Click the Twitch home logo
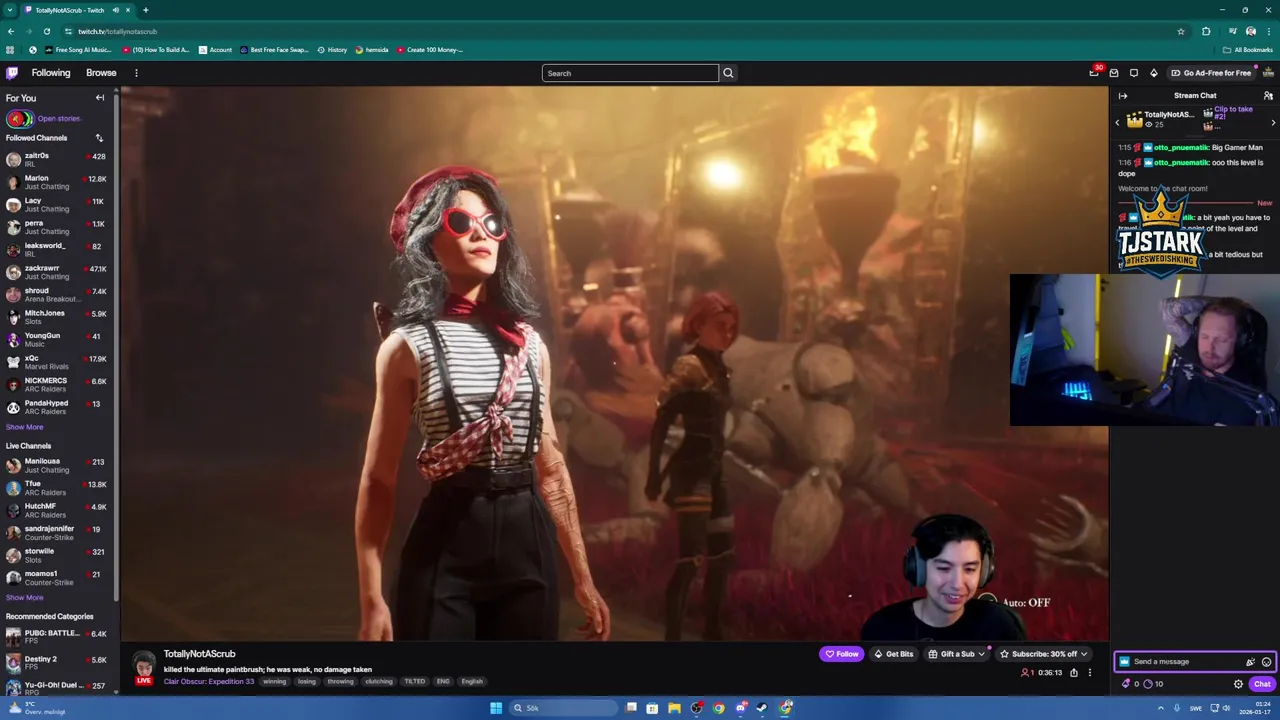1280x720 pixels. click(x=12, y=73)
